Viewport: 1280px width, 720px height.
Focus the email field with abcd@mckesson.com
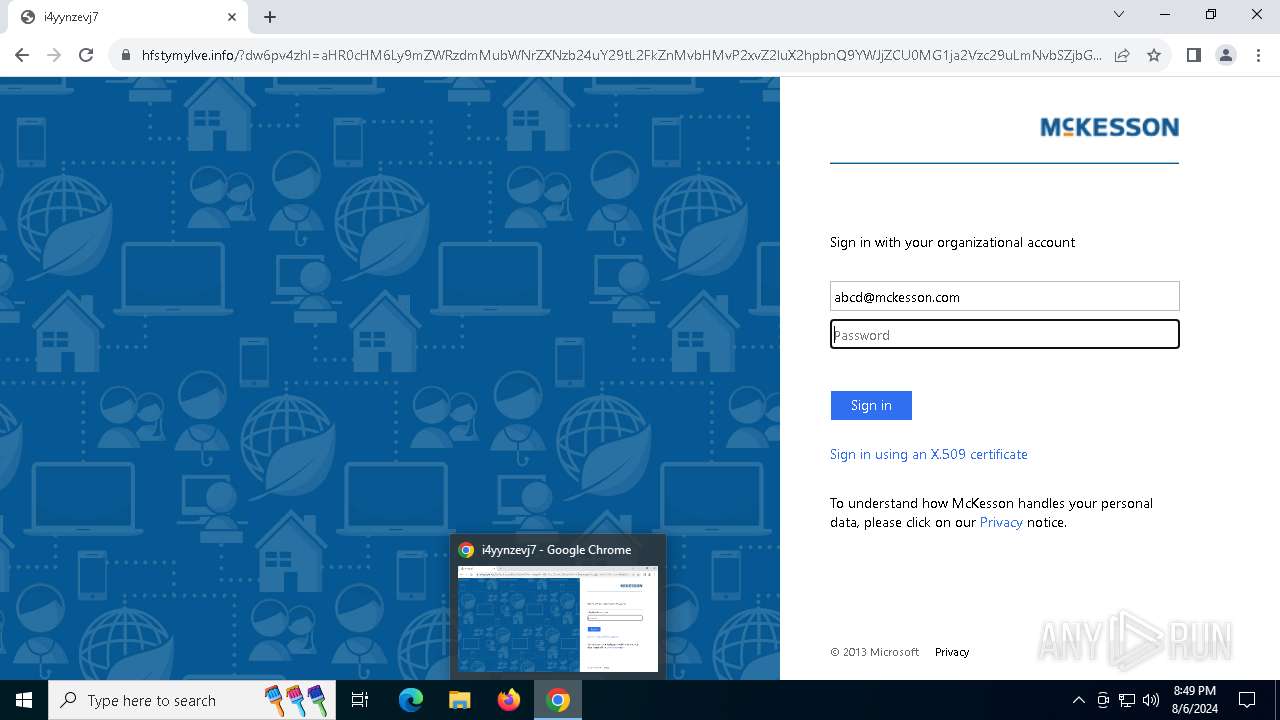pos(1004,296)
